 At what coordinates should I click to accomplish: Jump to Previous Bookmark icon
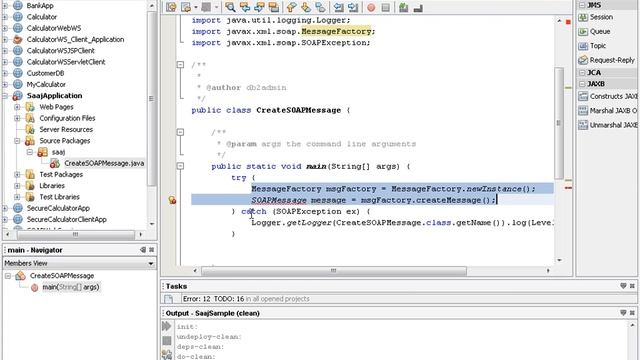tap(291, 7)
